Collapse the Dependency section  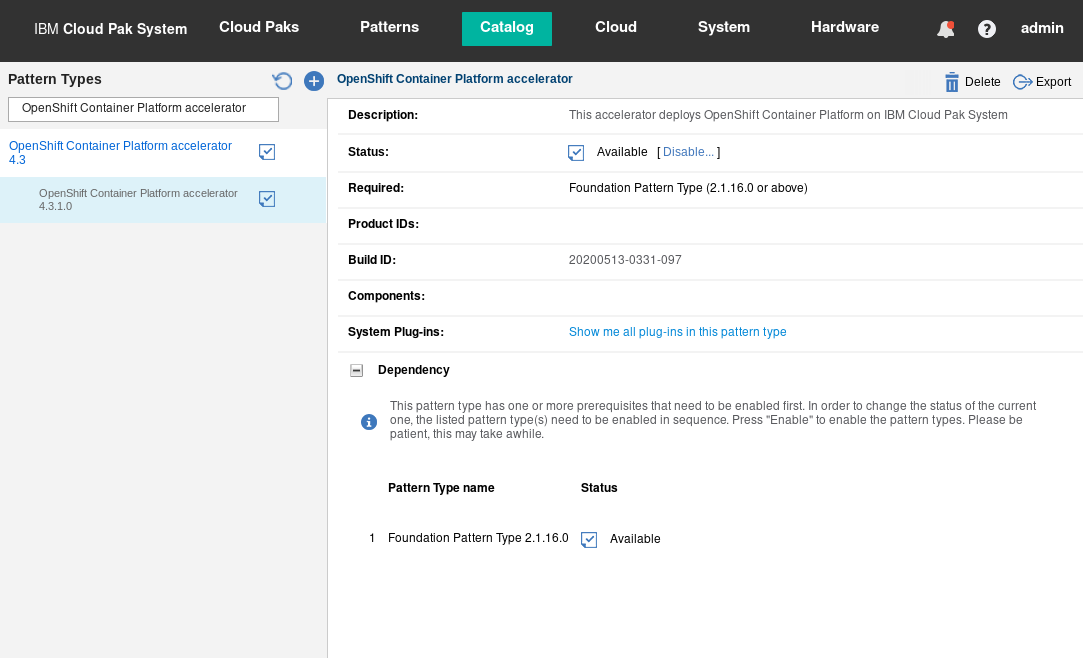[x=356, y=371]
